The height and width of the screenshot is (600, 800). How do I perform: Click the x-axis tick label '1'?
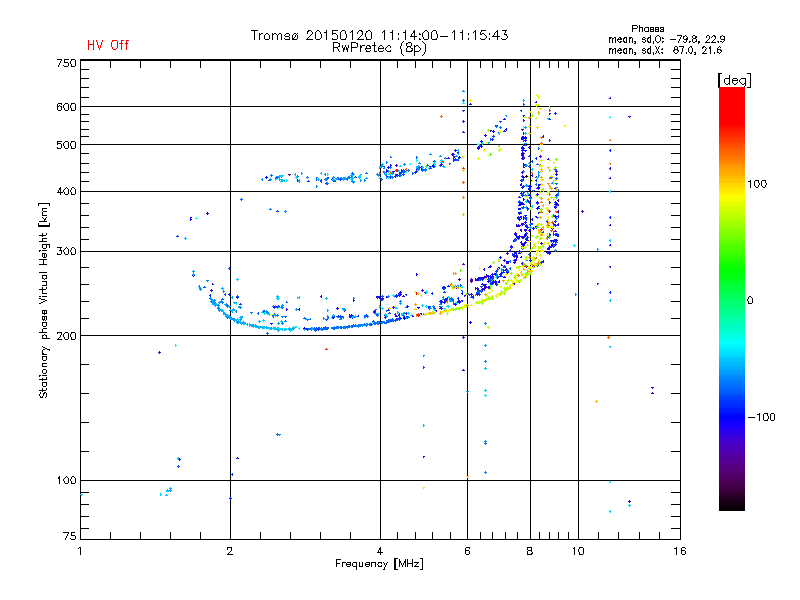click(80, 551)
